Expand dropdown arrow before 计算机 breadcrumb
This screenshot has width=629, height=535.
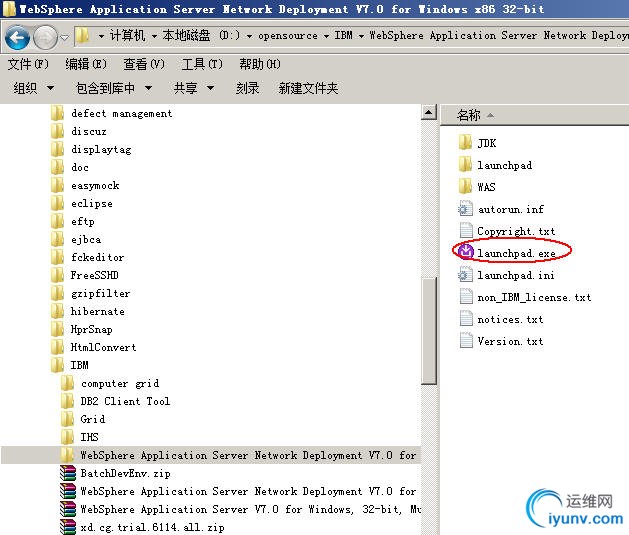point(101,36)
